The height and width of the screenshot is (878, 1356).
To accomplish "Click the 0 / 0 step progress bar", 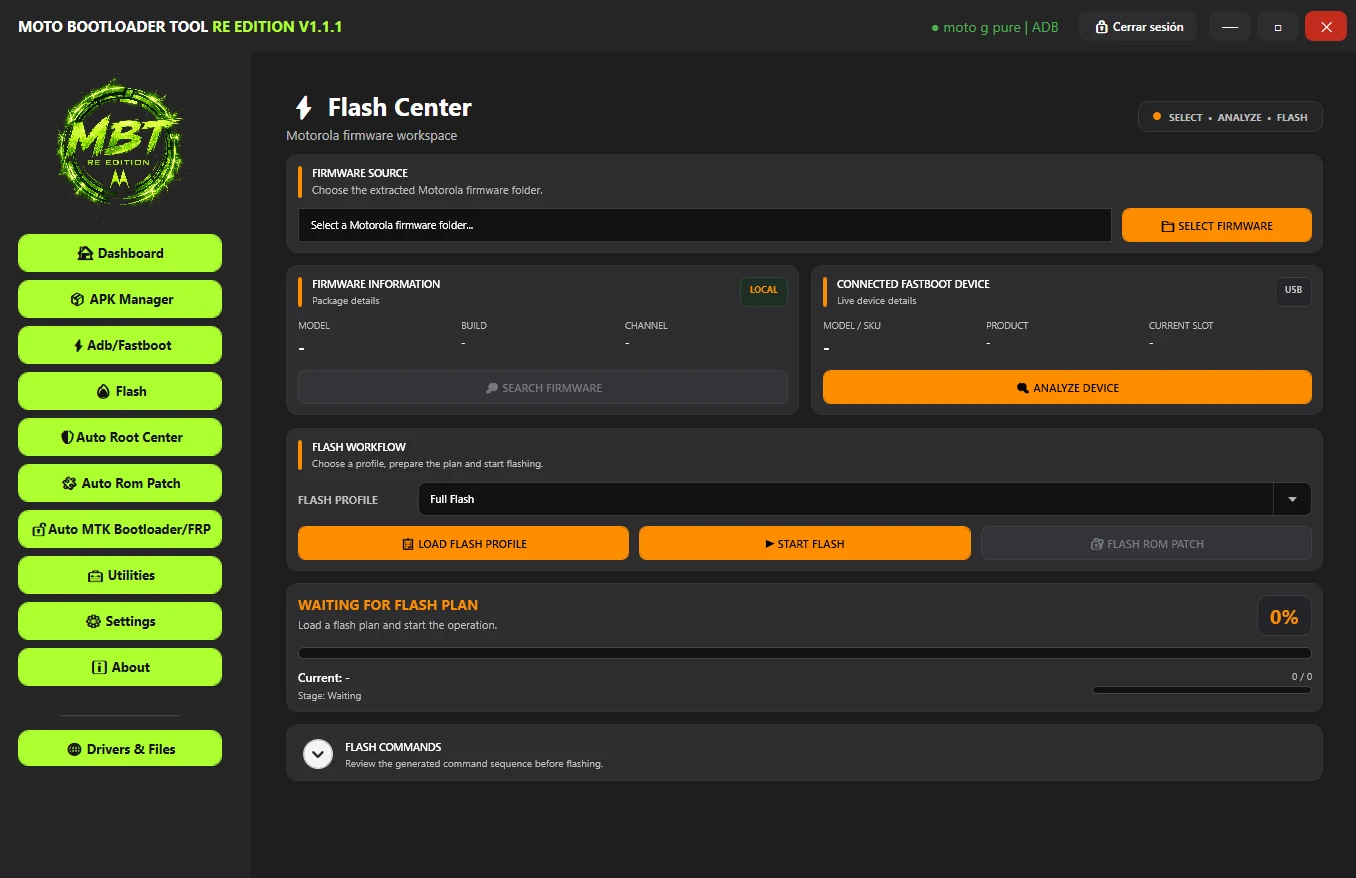I will (1202, 690).
